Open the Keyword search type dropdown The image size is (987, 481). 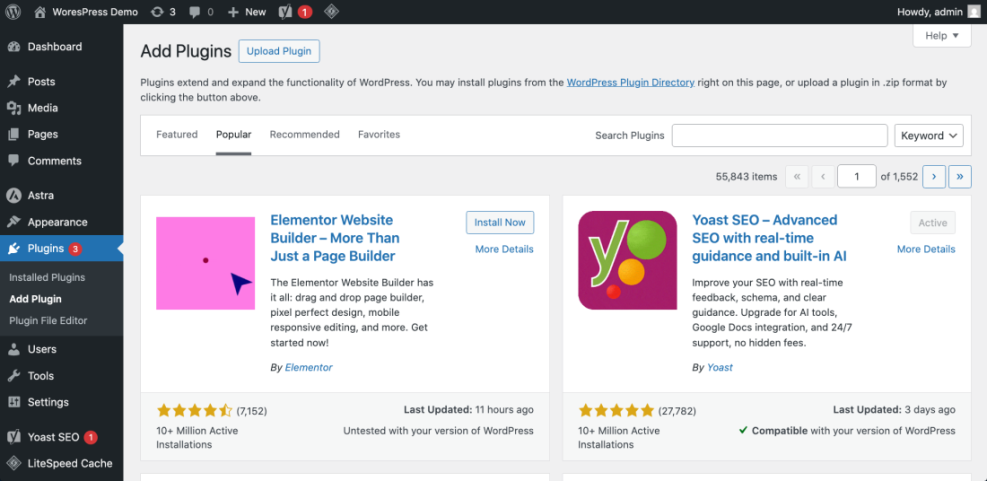(x=928, y=135)
